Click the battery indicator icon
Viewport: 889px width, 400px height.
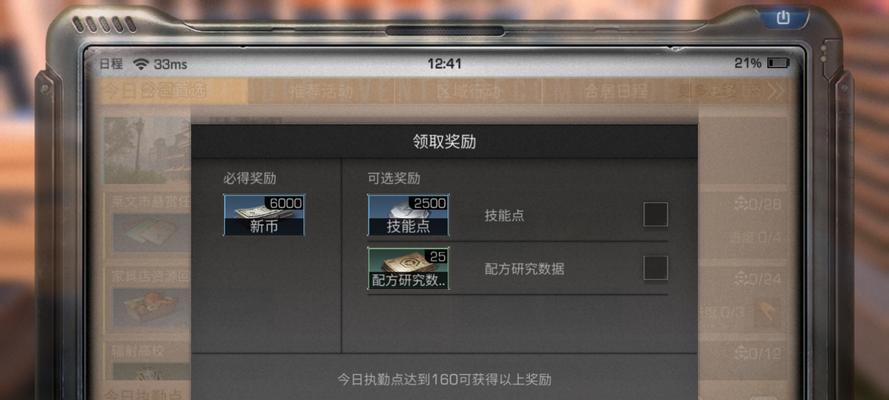(778, 63)
